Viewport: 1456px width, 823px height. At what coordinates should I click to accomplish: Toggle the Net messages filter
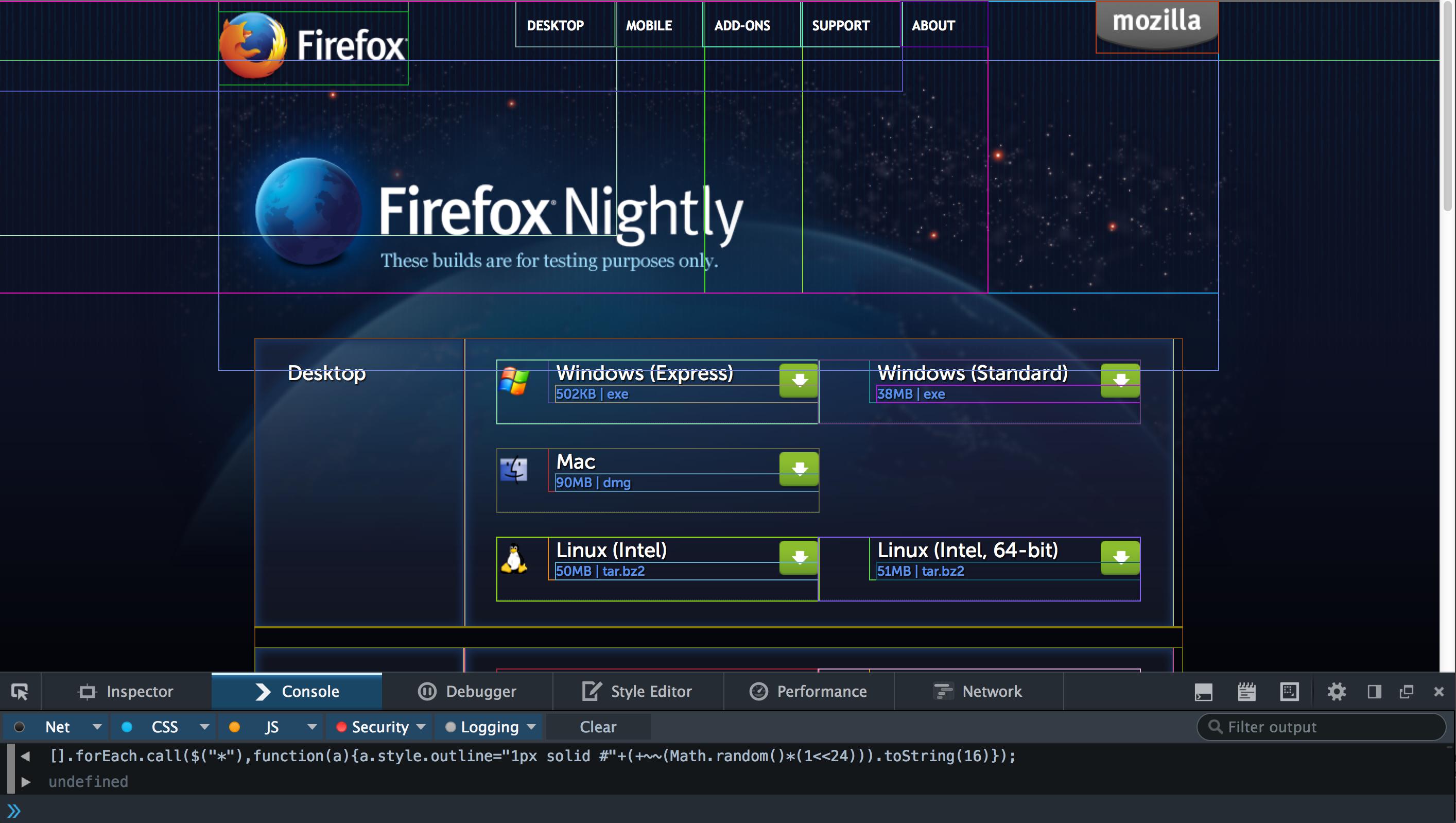click(x=57, y=727)
